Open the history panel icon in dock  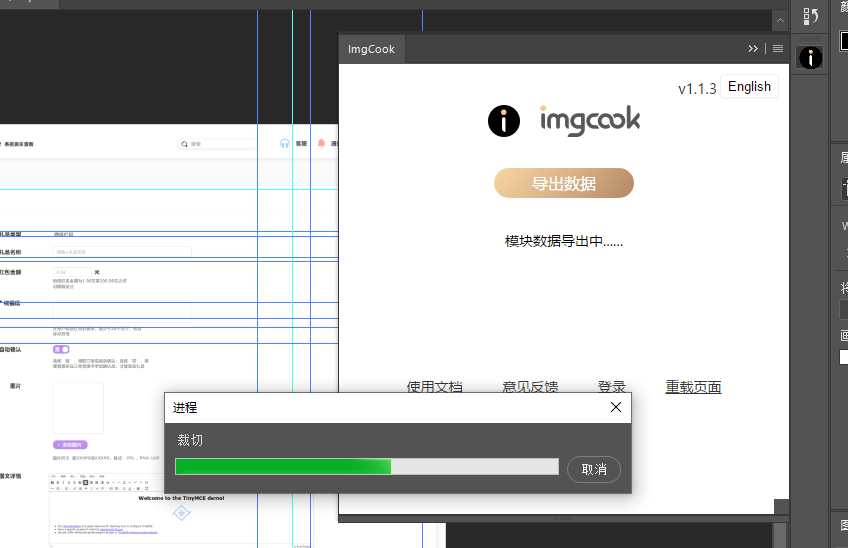pyautogui.click(x=810, y=16)
